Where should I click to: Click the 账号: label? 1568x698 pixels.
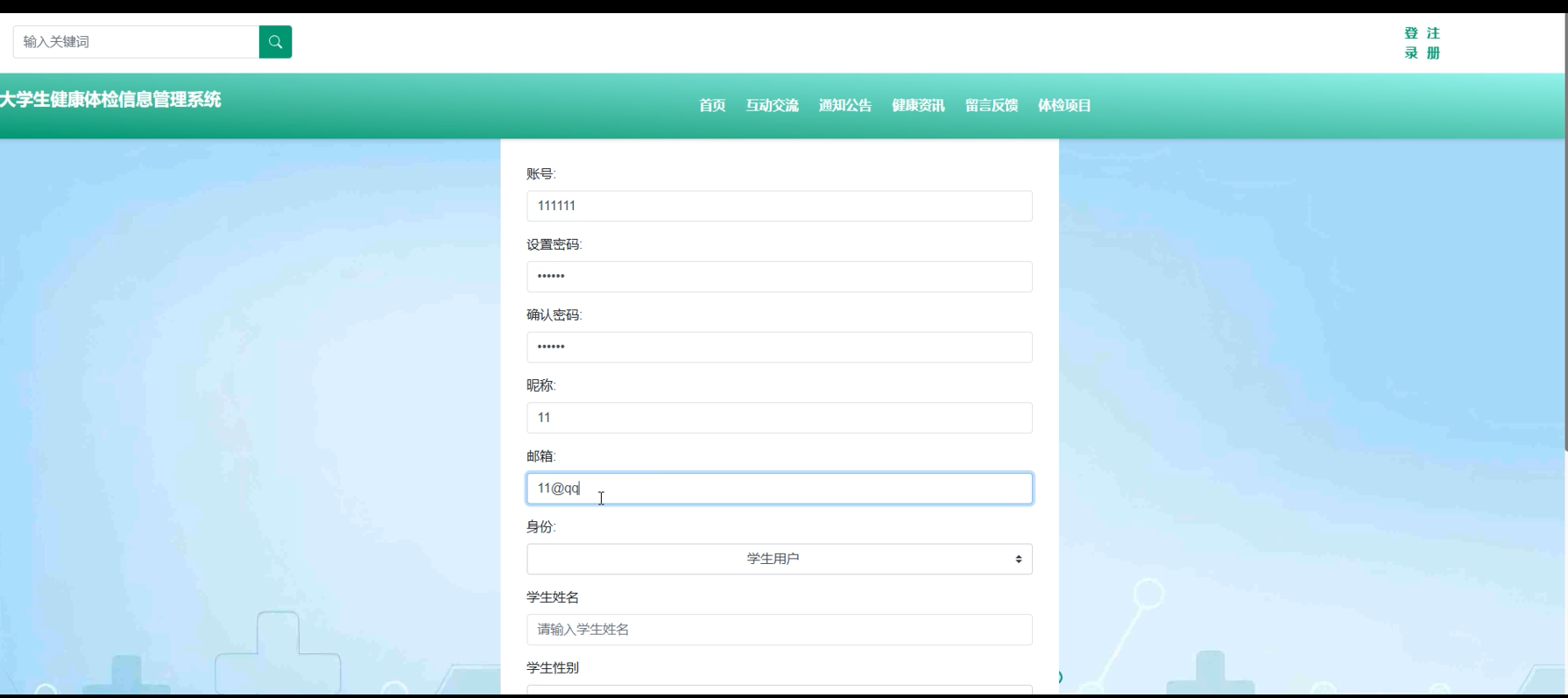541,173
